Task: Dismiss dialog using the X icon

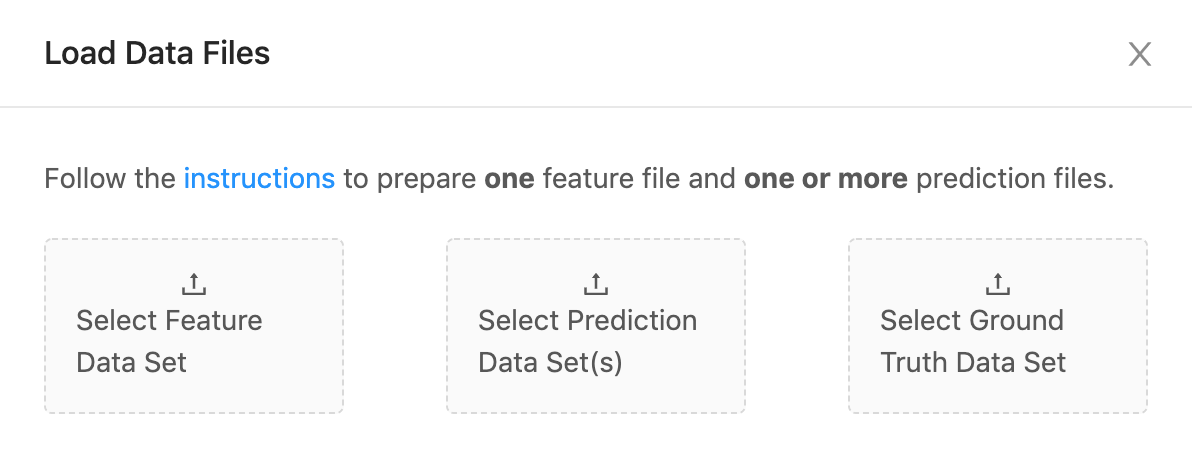Action: 1139,54
